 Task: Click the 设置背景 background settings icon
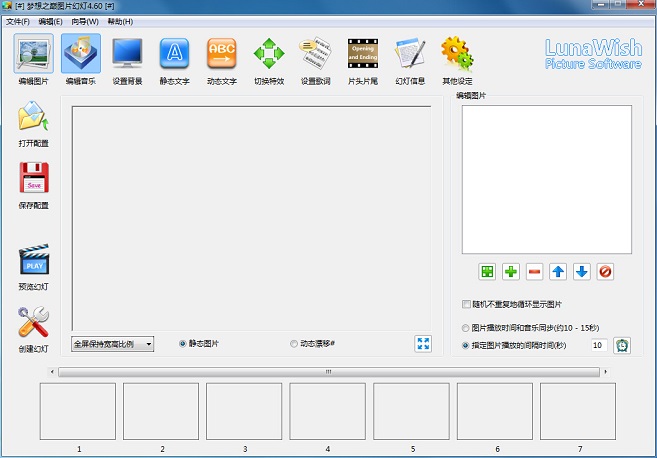point(128,54)
